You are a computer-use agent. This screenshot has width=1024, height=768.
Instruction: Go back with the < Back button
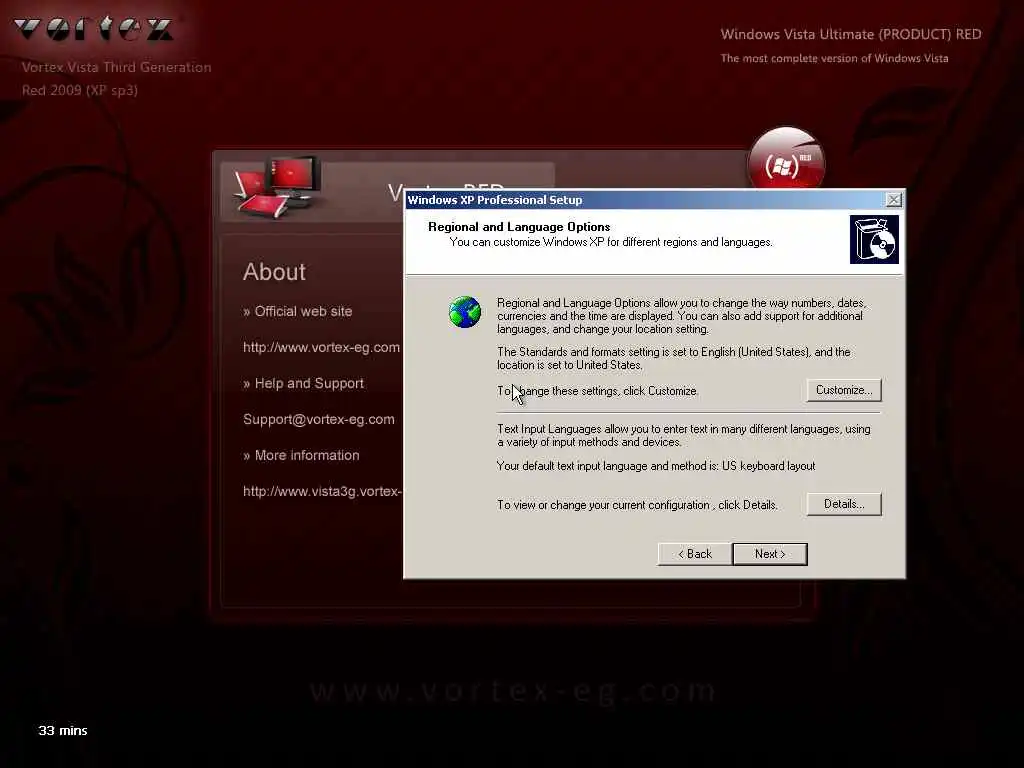[x=694, y=554]
